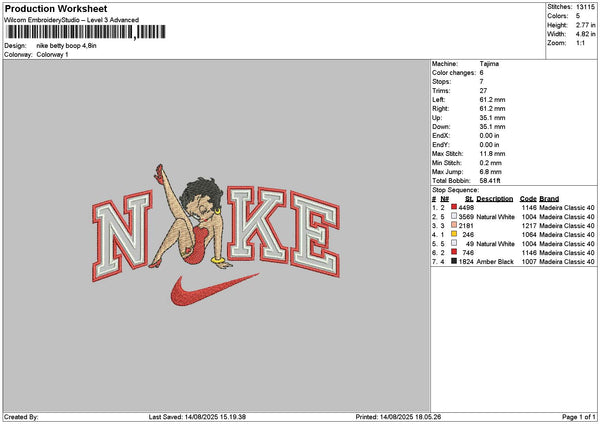Click the Colors value 5
Image resolution: width=600 pixels, height=424 pixels.
click(x=578, y=16)
